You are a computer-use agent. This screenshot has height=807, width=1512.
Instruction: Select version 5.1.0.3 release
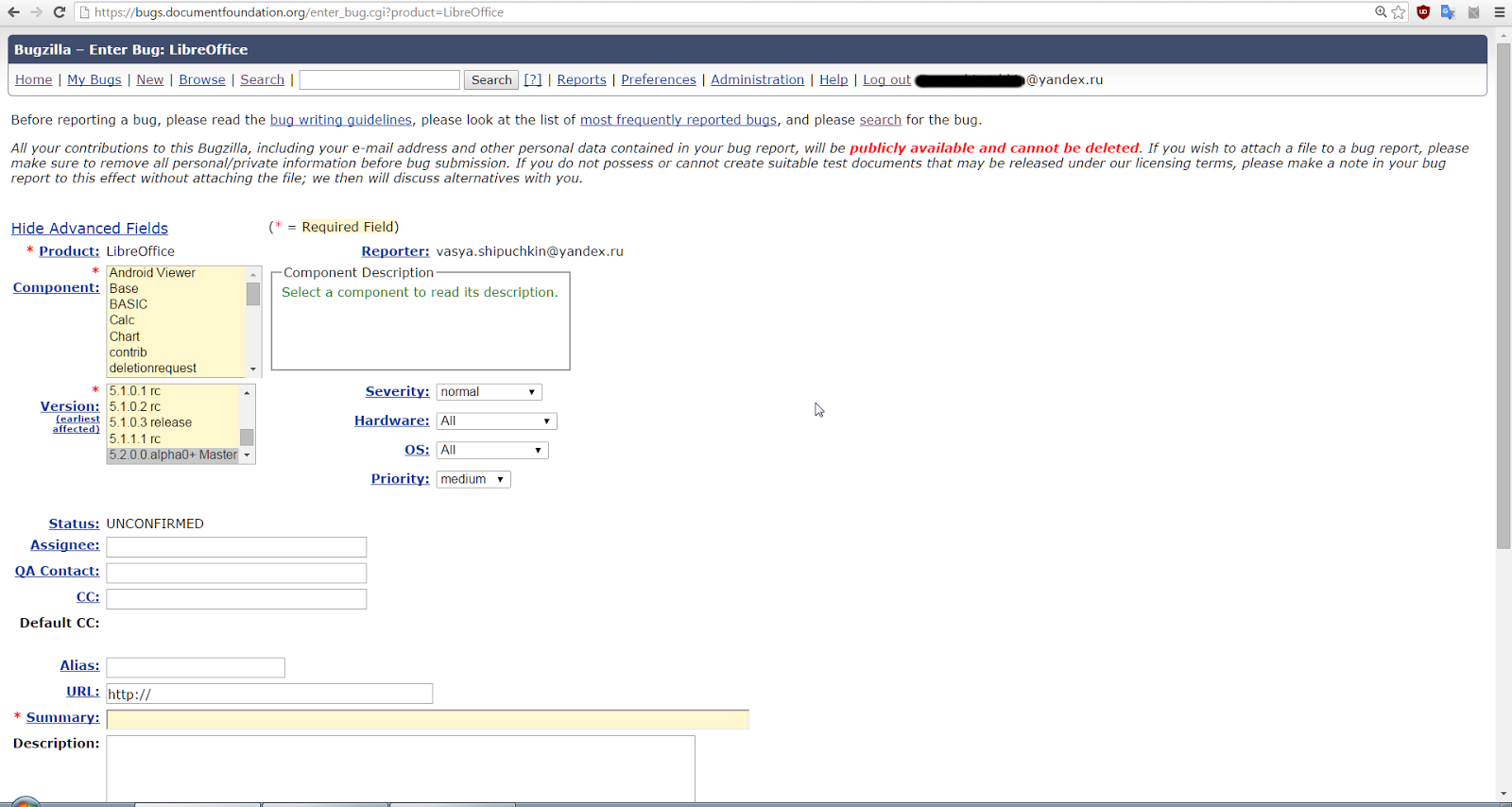click(173, 423)
